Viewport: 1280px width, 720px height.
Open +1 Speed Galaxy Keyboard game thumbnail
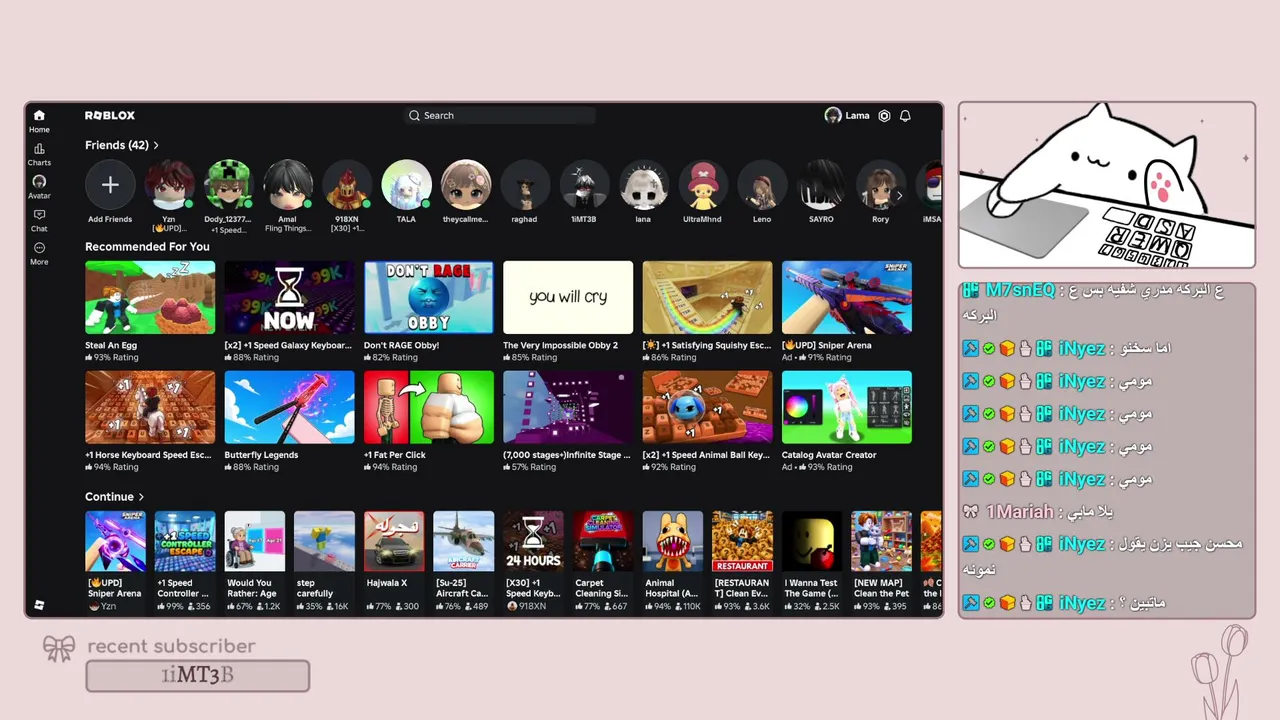click(289, 297)
